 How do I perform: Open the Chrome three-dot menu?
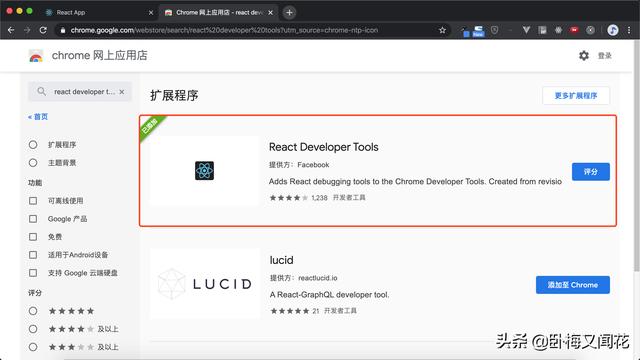pos(629,30)
